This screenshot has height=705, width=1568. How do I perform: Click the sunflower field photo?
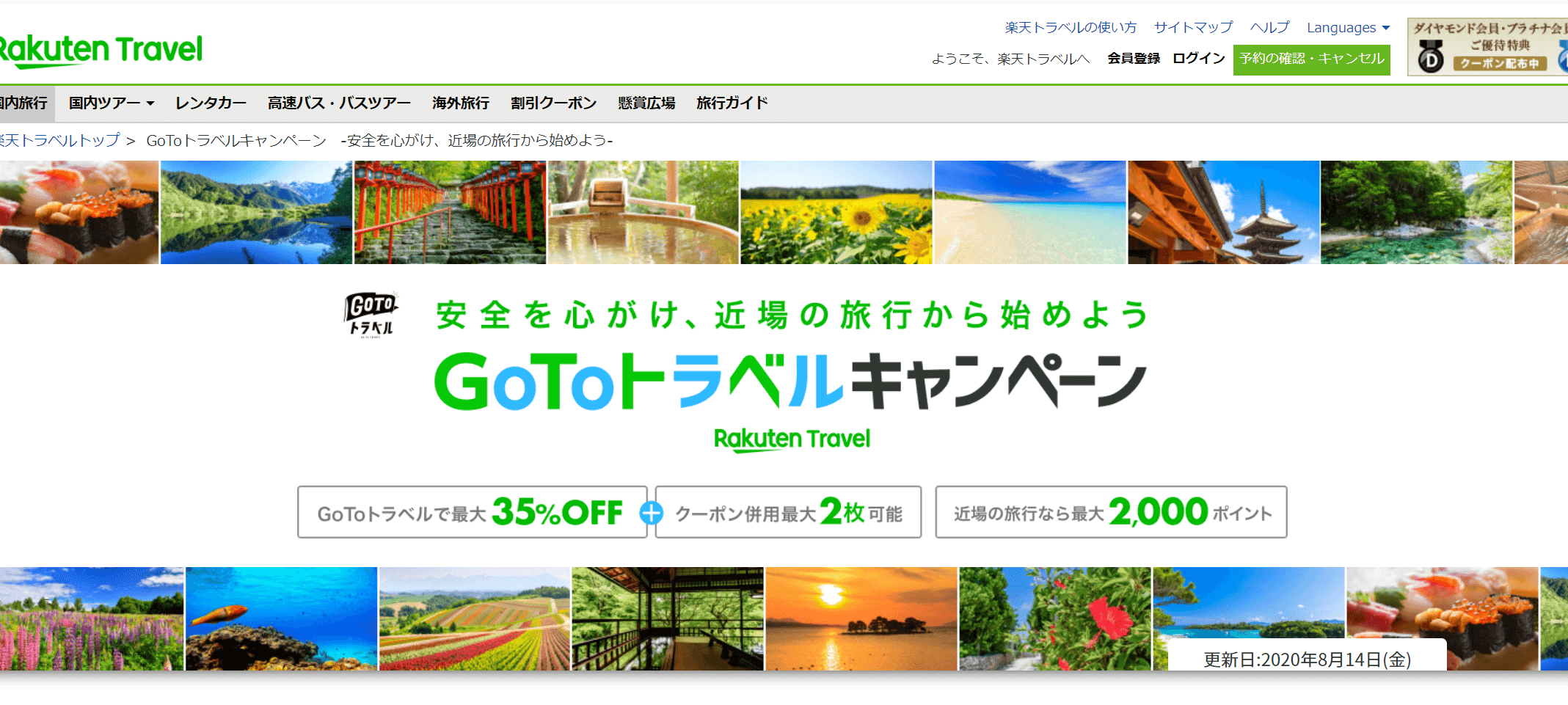tap(836, 213)
